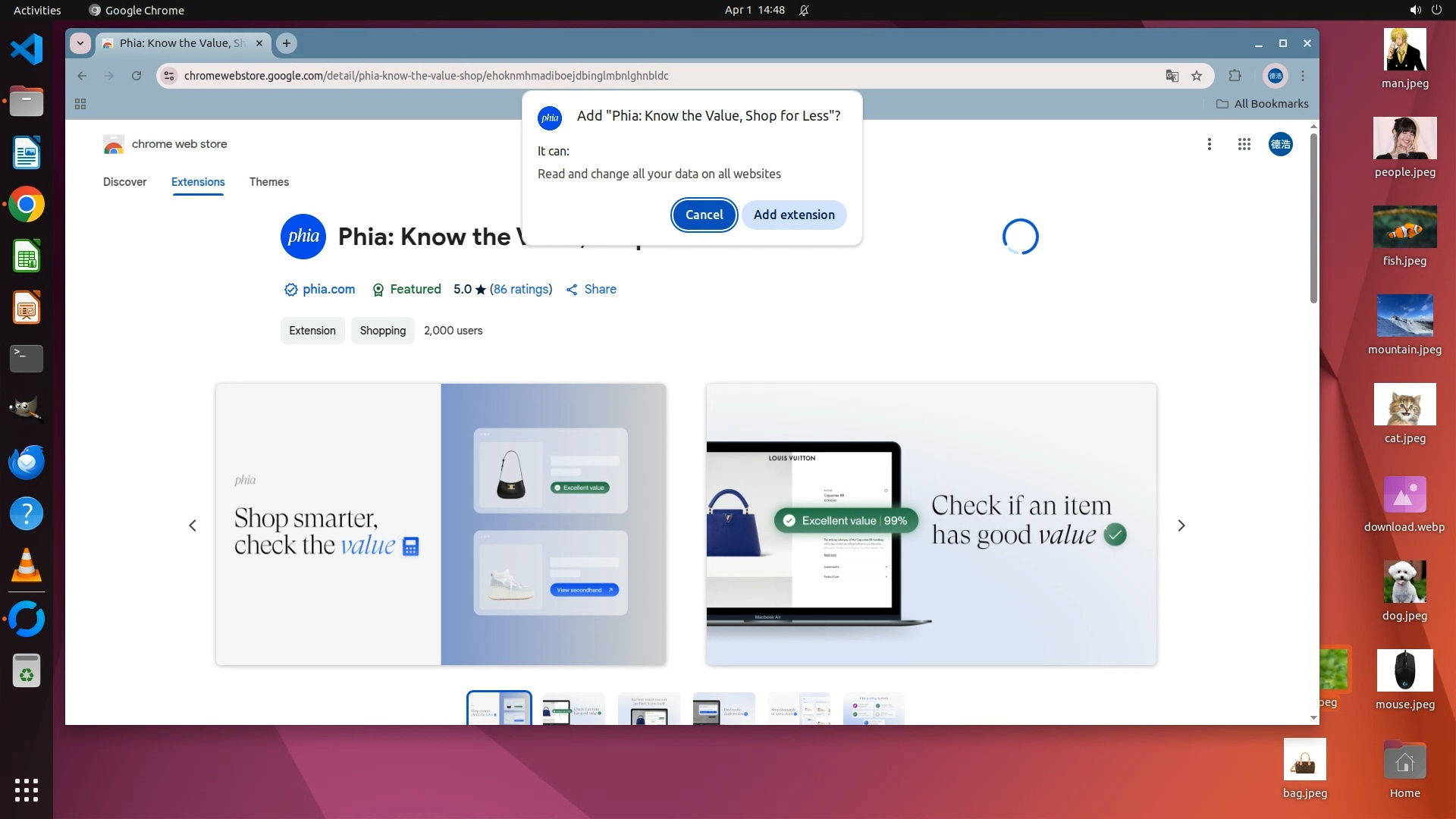This screenshot has width=1456, height=819.
Task: Open the phia.com publisher link
Action: 328,289
